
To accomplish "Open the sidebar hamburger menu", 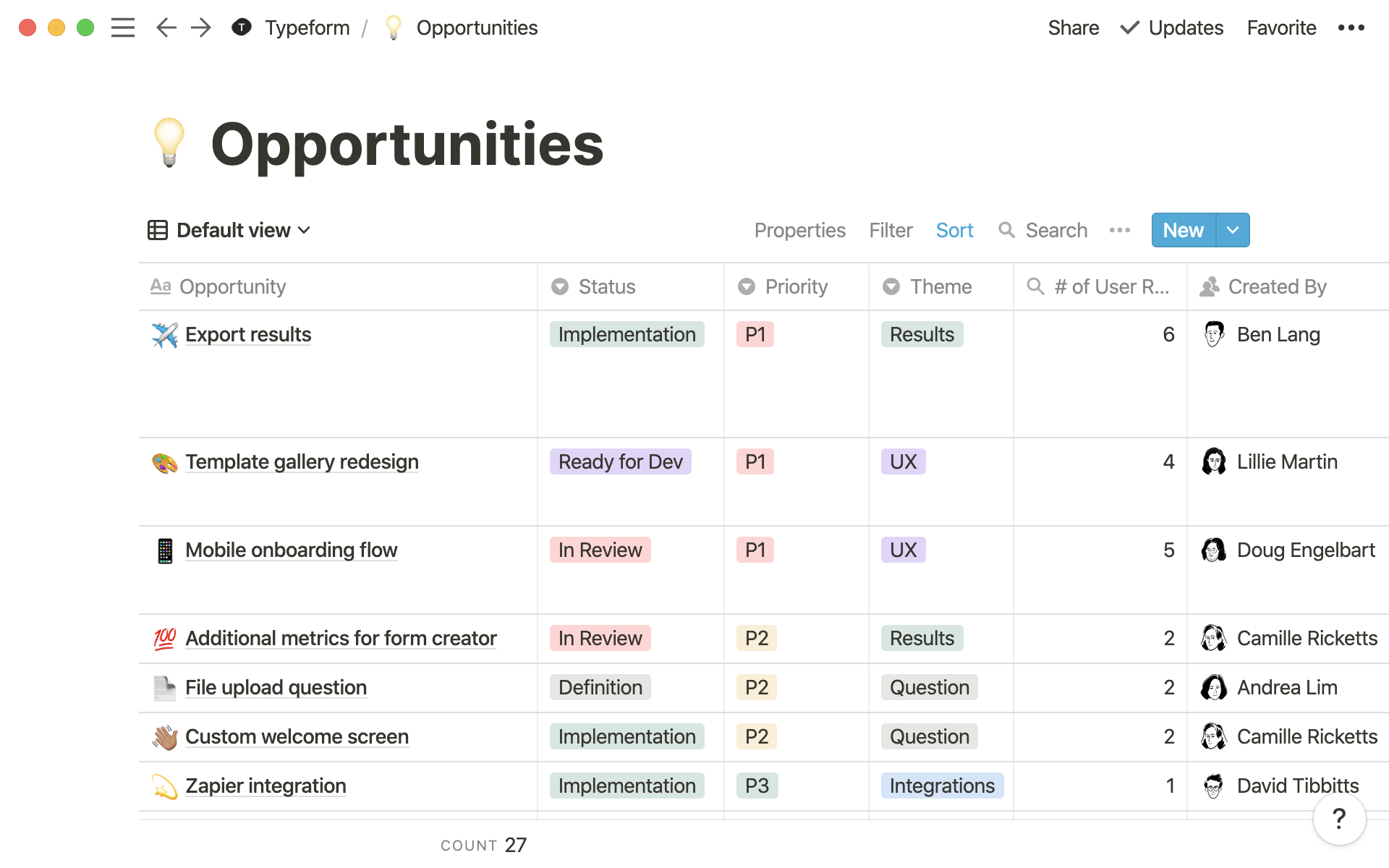I will pyautogui.click(x=123, y=27).
